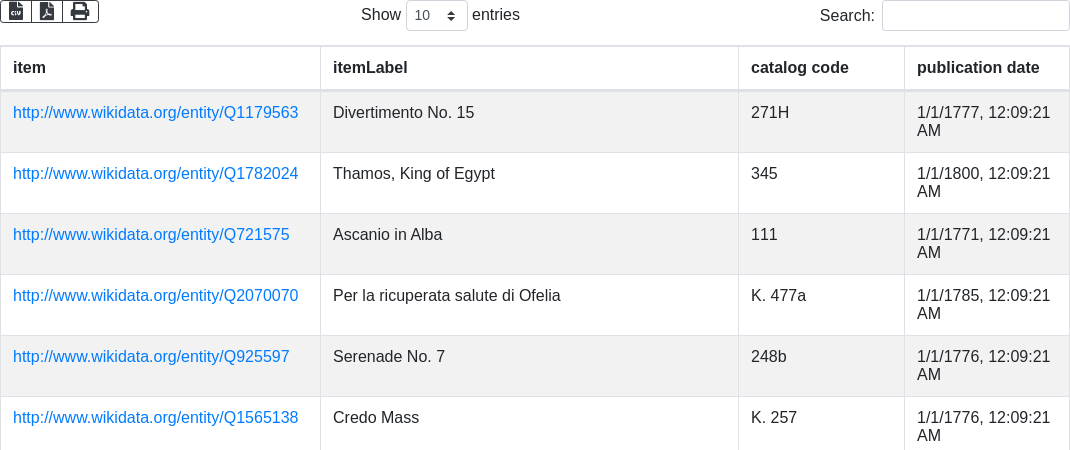Open the entries-per-page dropdown

pos(436,16)
